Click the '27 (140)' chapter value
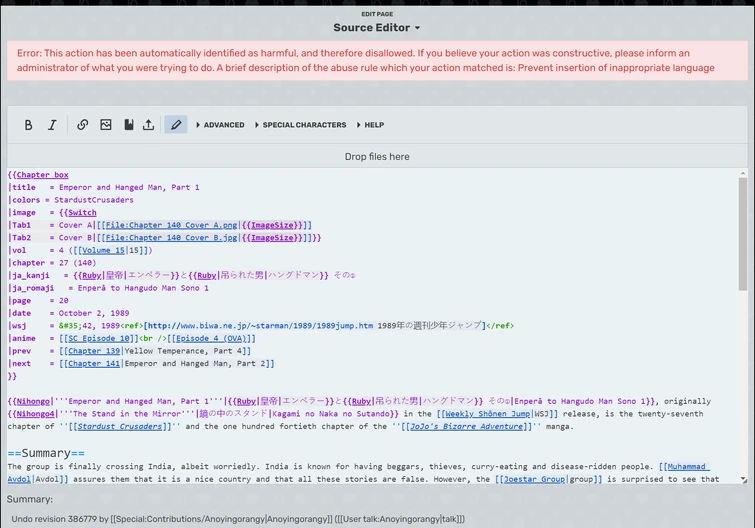755x528 pixels. (x=78, y=263)
